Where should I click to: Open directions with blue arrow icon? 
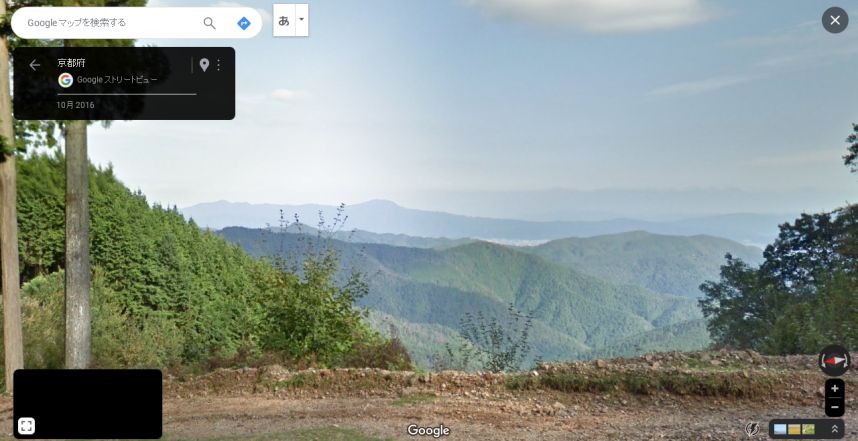point(244,23)
